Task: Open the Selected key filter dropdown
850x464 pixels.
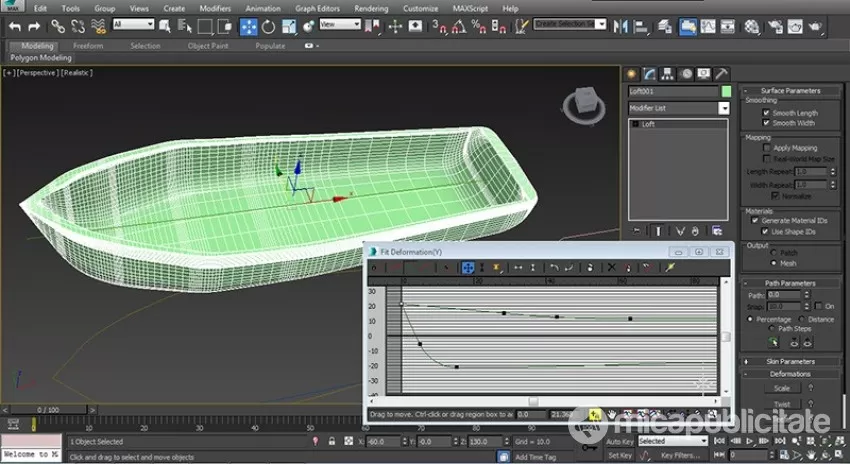Action: 673,441
